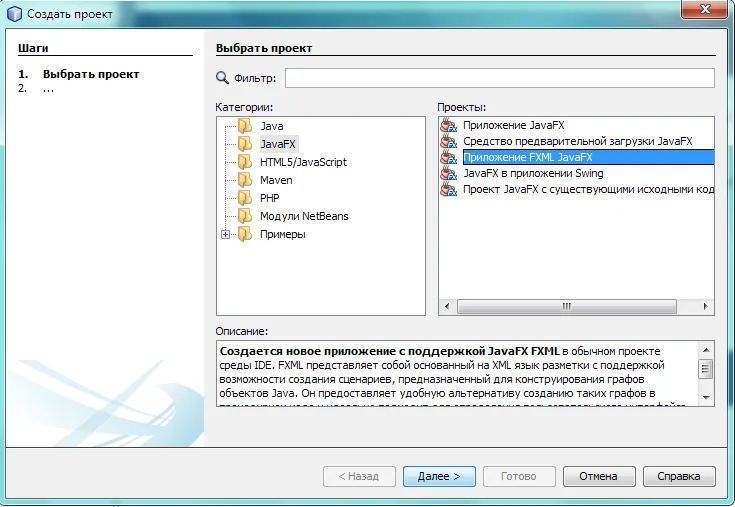The image size is (735, 507).
Task: Click the Готово button
Action: tap(519, 477)
